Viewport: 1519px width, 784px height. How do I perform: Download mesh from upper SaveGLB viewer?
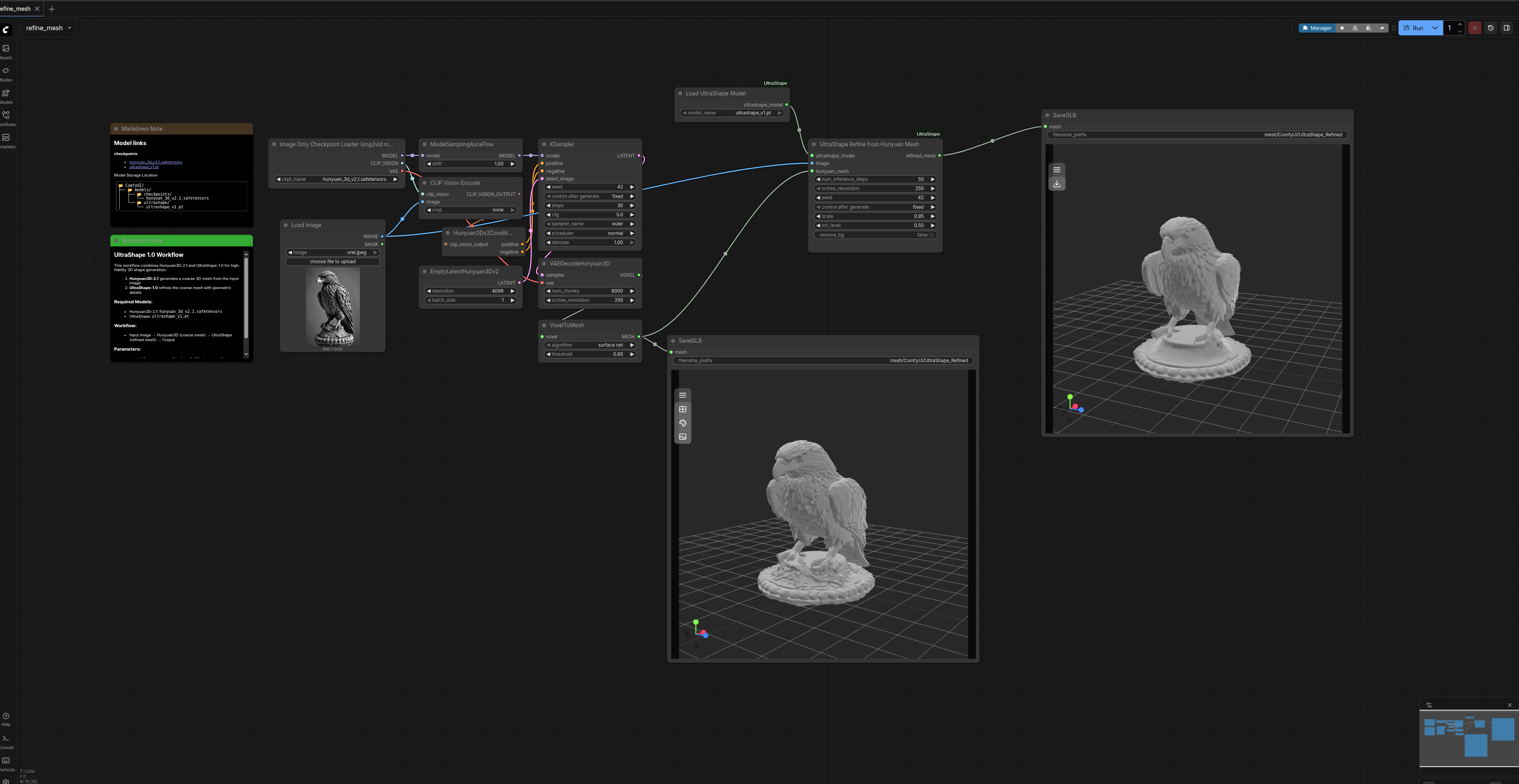(1057, 184)
